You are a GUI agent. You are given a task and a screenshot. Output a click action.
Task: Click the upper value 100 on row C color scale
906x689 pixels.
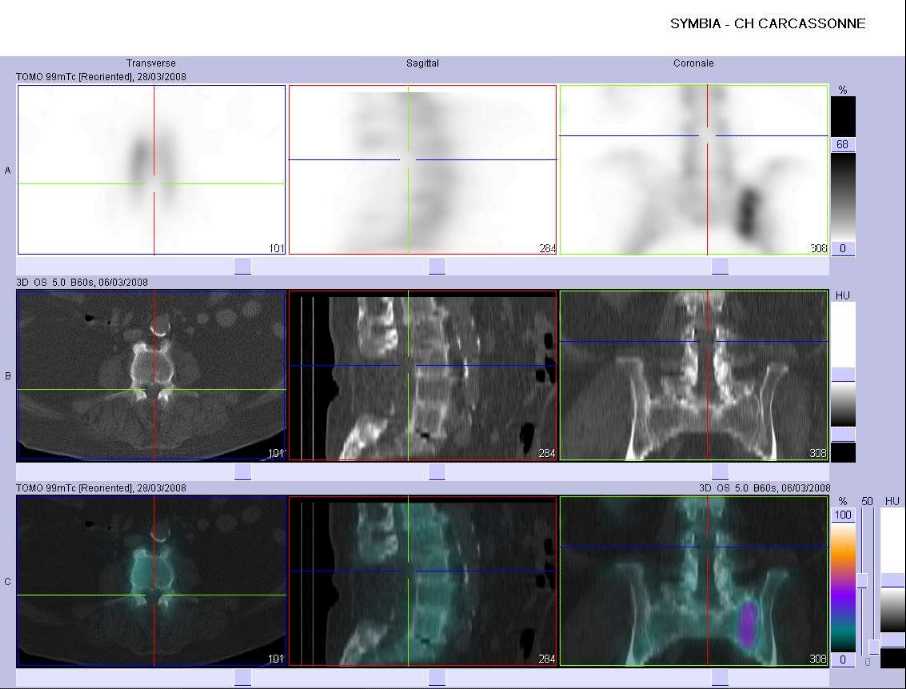point(843,515)
